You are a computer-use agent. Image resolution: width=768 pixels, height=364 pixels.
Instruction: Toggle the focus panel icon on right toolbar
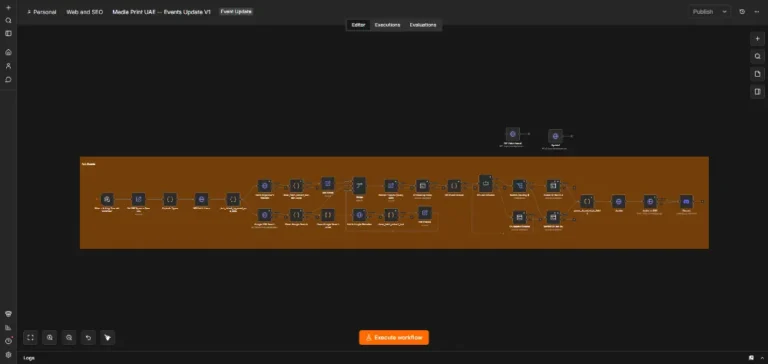[757, 92]
